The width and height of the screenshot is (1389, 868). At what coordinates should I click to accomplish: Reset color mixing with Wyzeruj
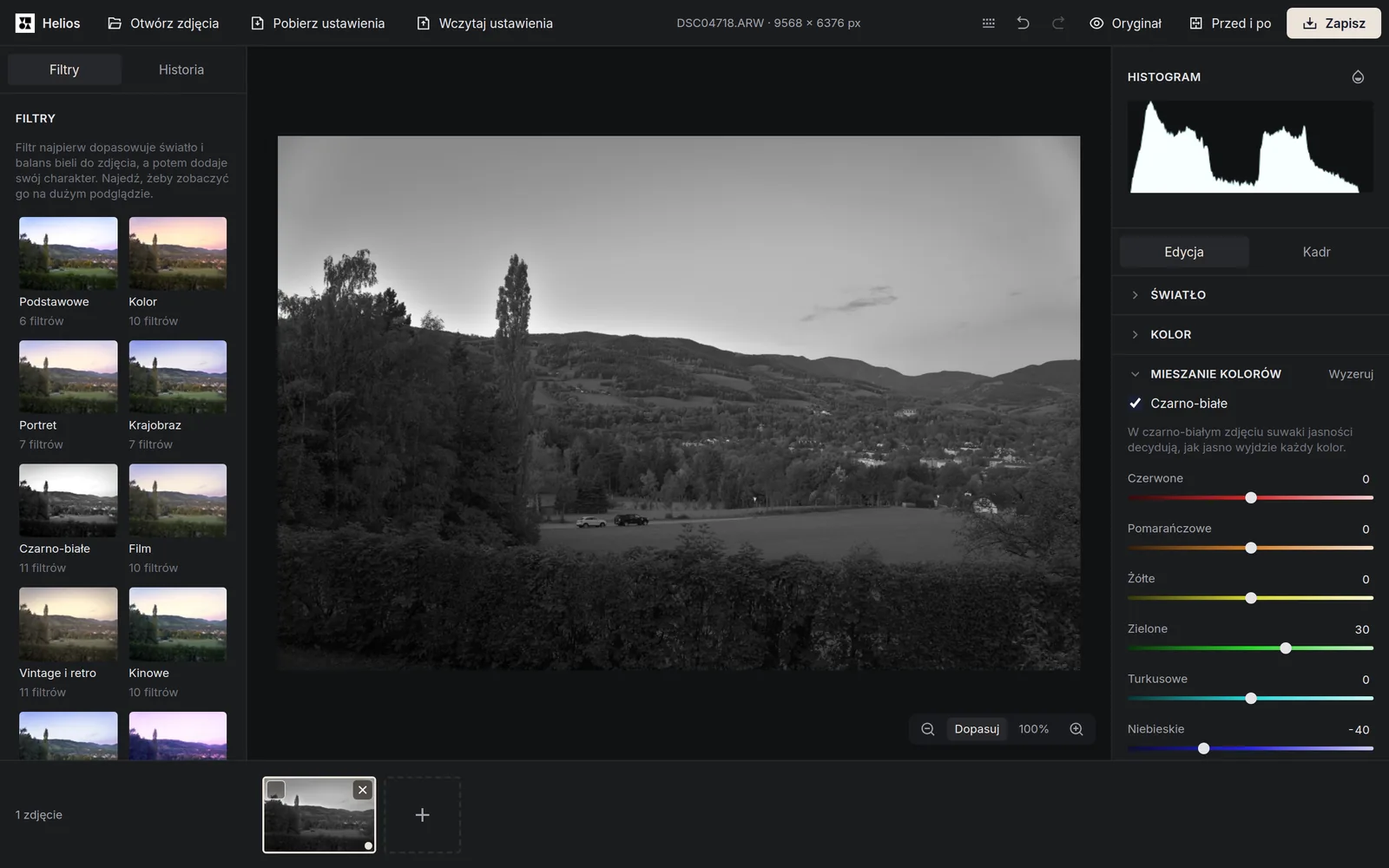click(x=1351, y=374)
